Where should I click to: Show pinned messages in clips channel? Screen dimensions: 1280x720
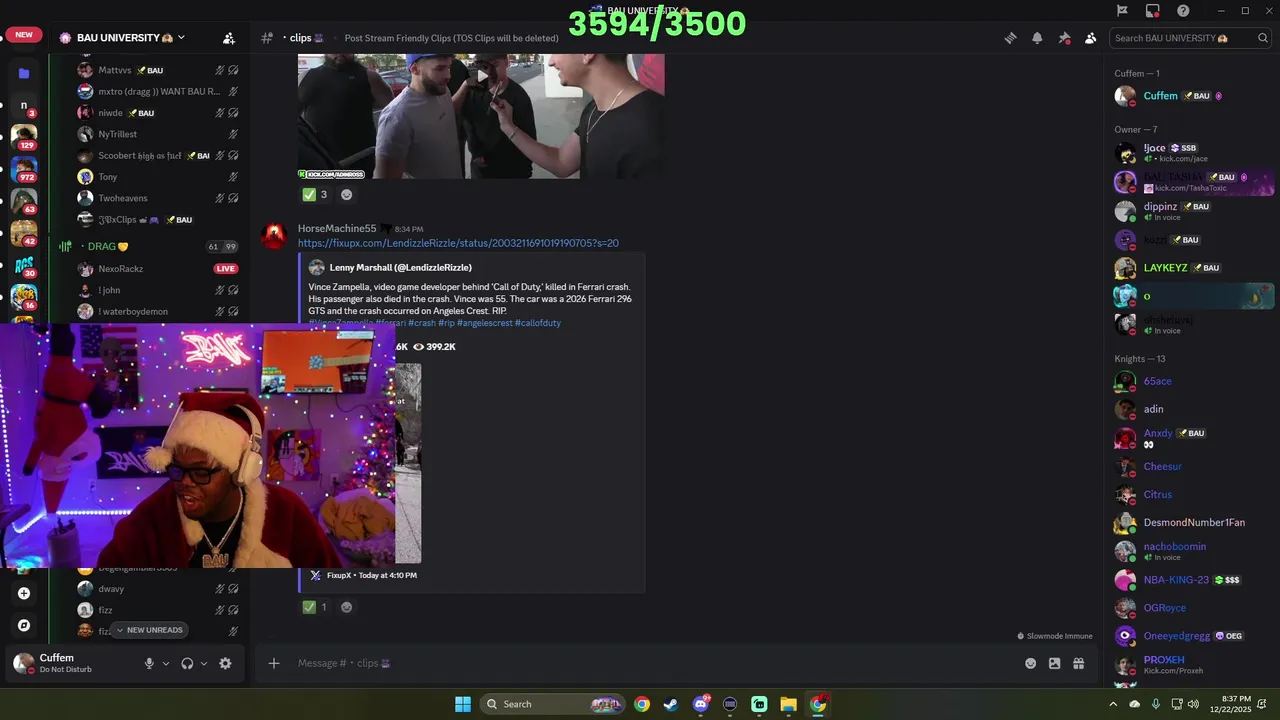tap(1064, 38)
